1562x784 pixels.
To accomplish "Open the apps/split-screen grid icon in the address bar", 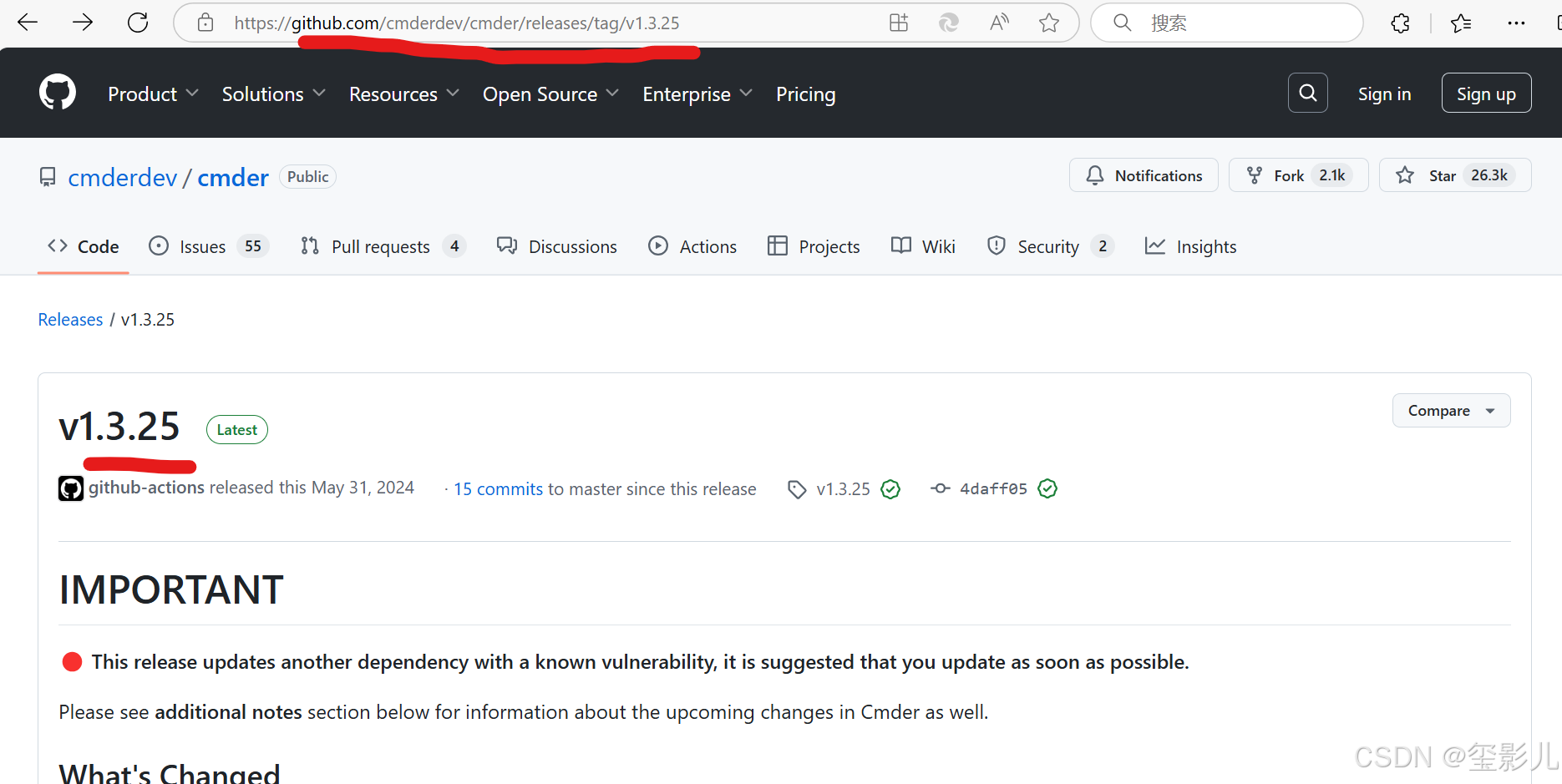I will click(899, 23).
